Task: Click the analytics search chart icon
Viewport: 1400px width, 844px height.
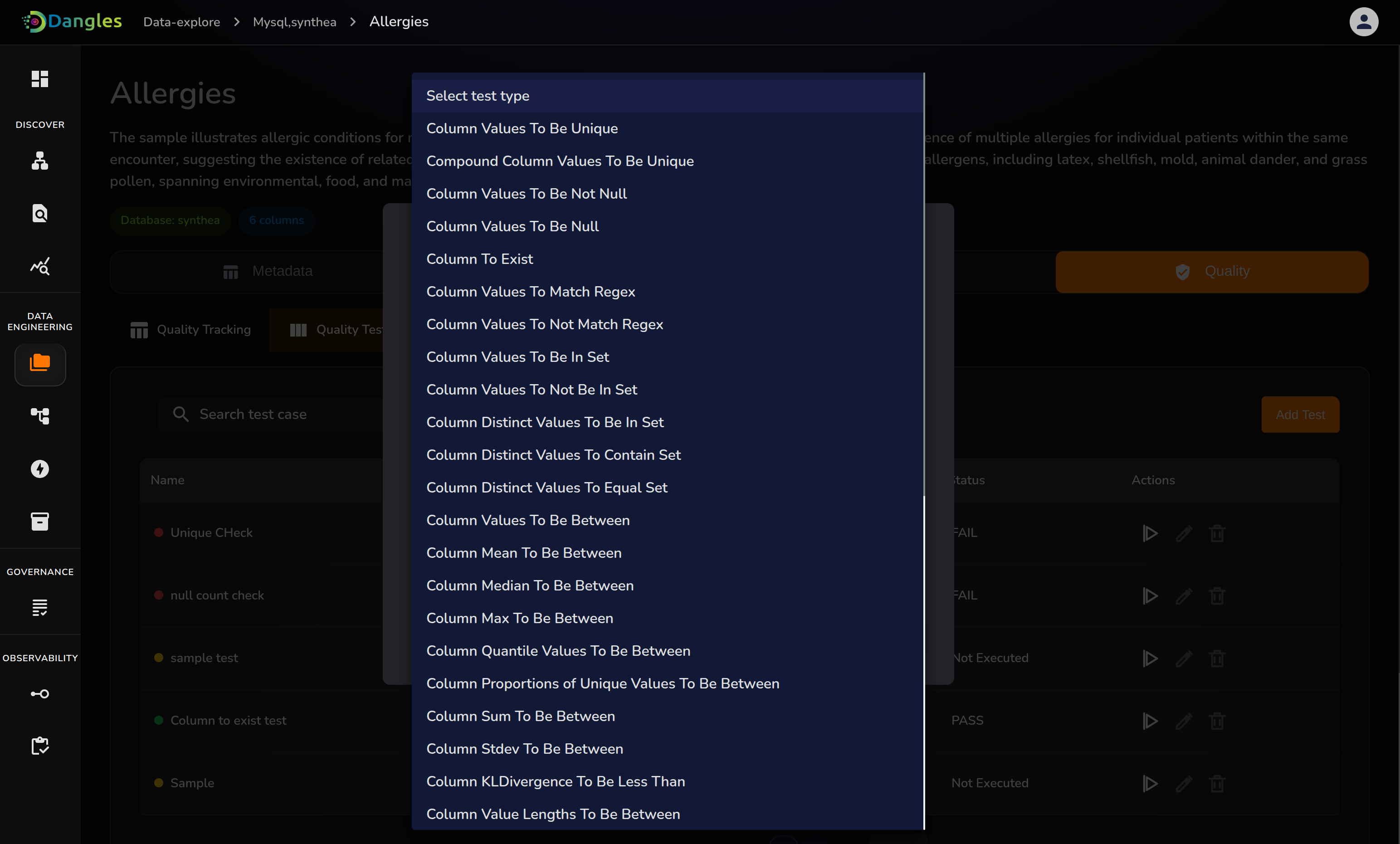Action: [x=40, y=266]
